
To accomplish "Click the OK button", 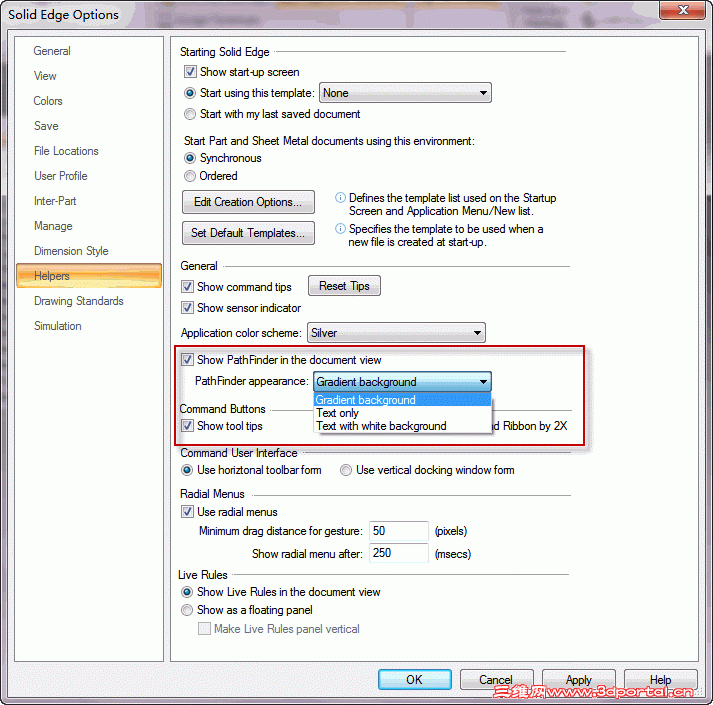I will pyautogui.click(x=415, y=680).
